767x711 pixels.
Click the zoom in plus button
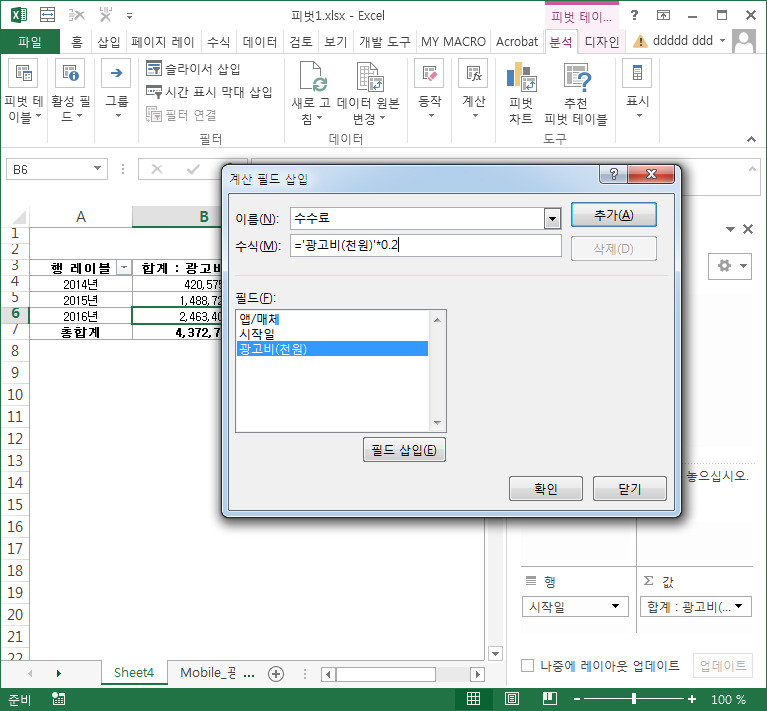tap(692, 699)
